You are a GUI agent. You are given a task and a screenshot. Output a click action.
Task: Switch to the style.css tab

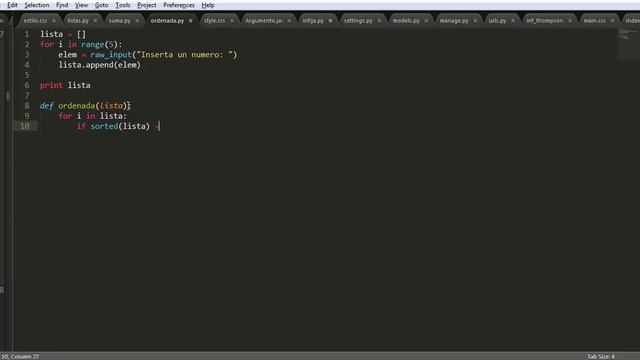[215, 20]
